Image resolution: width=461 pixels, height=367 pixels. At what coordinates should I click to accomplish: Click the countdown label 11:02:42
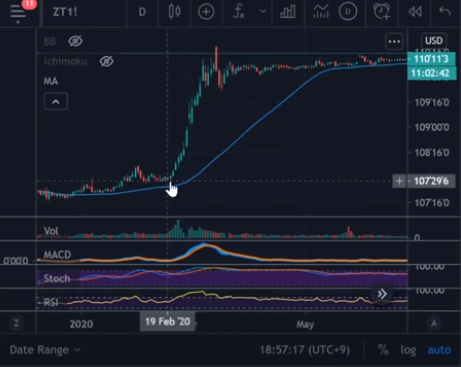coord(431,73)
